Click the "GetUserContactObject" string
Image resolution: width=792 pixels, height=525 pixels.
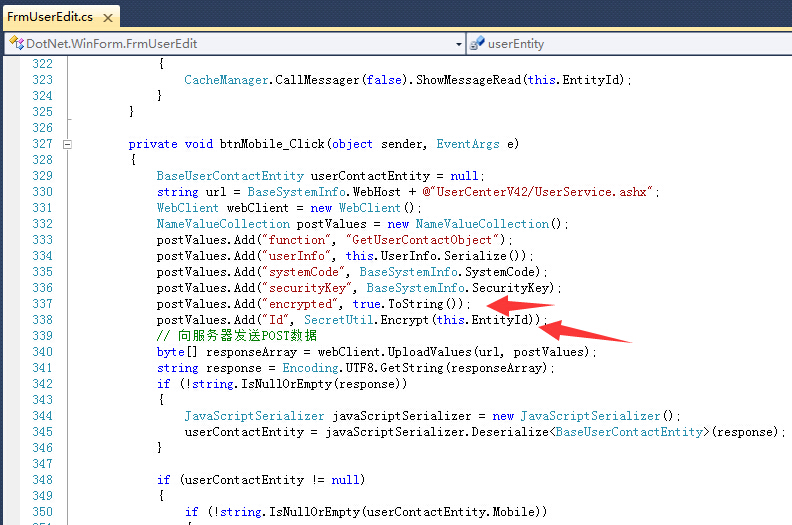point(425,240)
